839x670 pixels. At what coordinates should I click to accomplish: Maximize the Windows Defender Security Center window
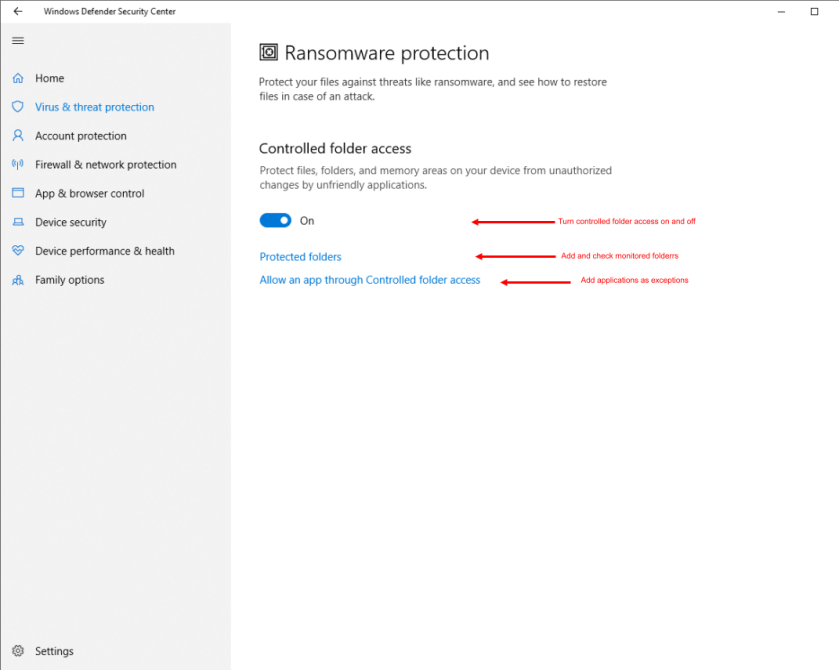point(813,11)
